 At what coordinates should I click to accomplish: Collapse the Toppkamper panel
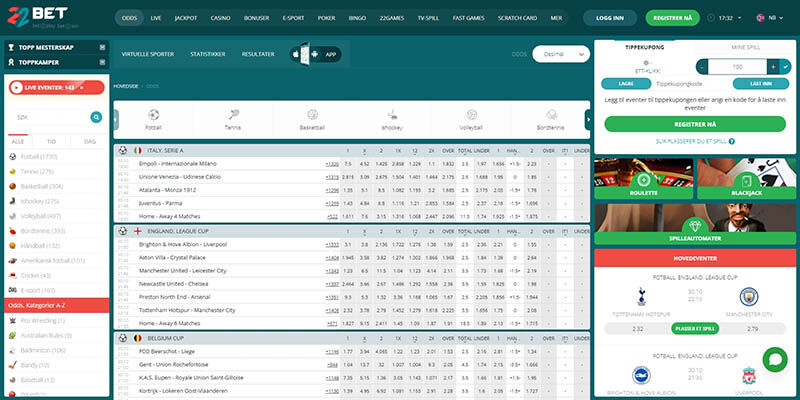(x=103, y=62)
